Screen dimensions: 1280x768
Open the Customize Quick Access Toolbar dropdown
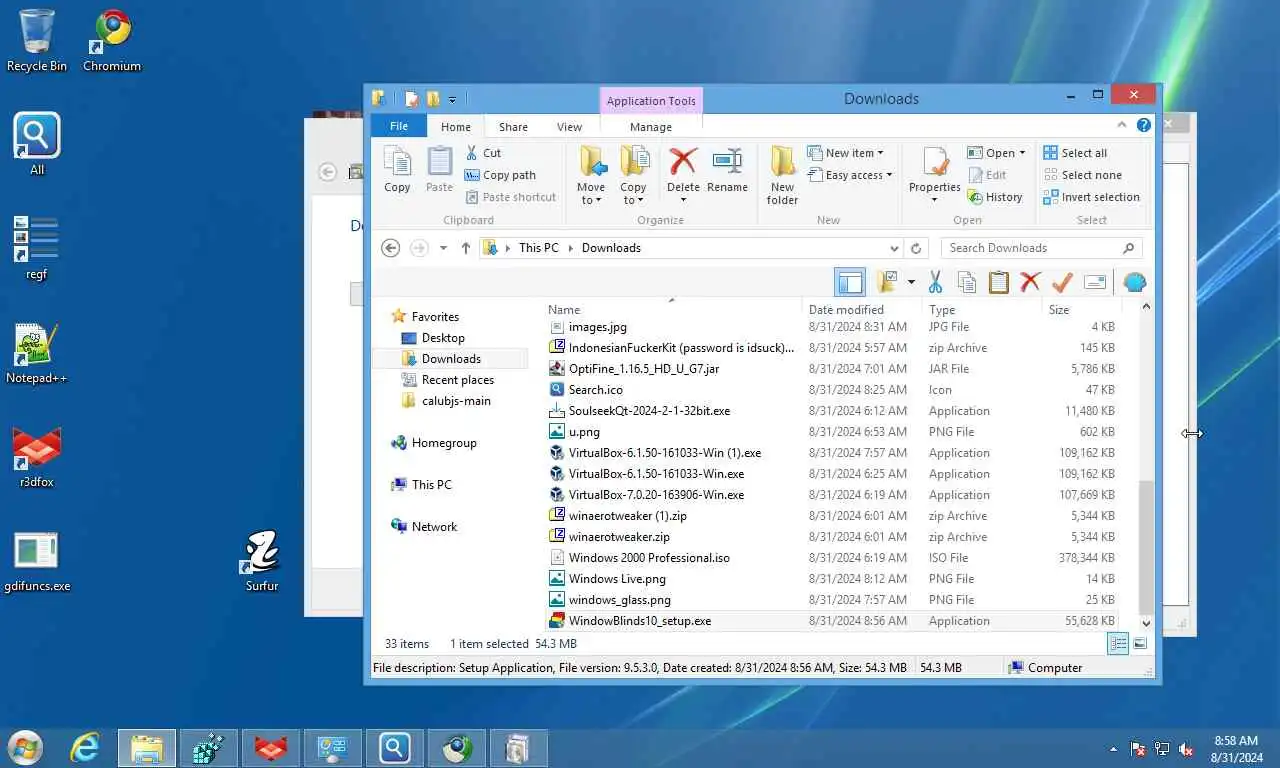452,99
